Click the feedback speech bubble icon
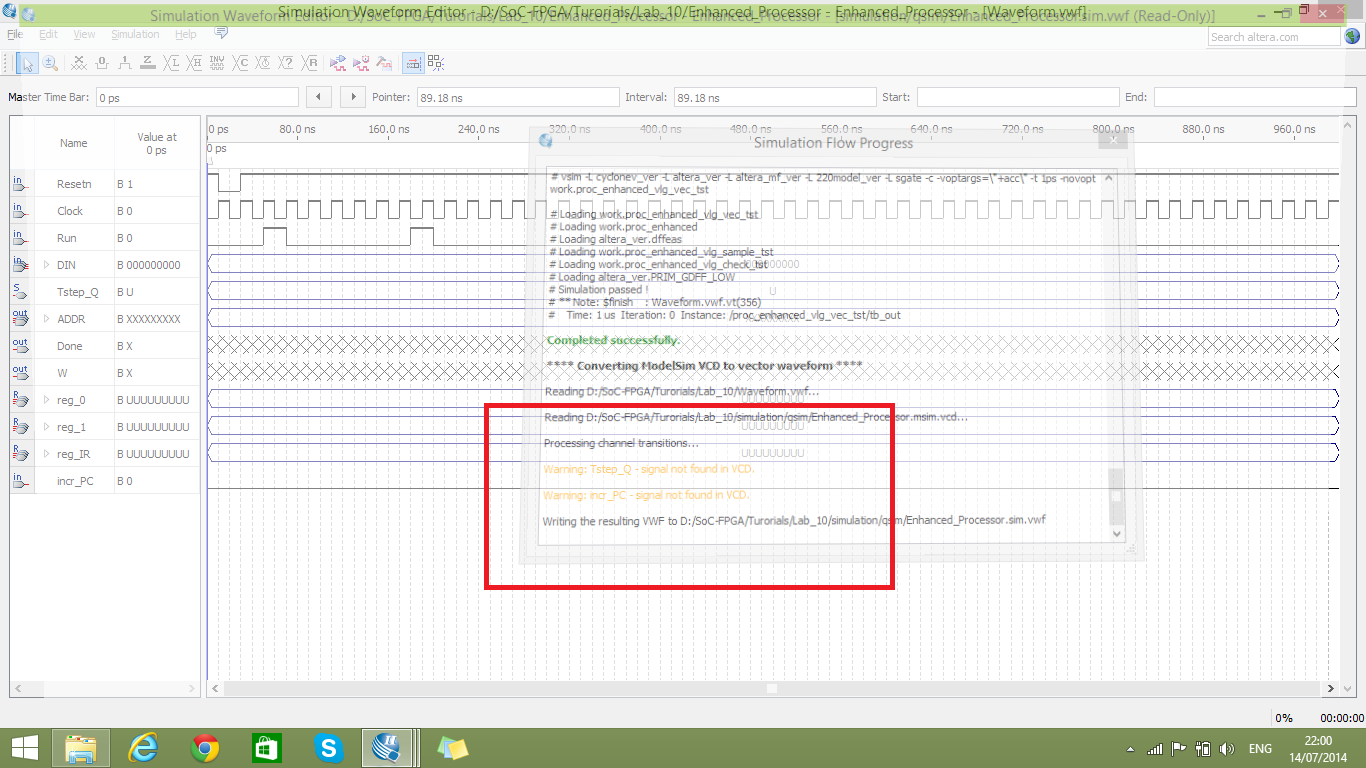 coord(221,34)
